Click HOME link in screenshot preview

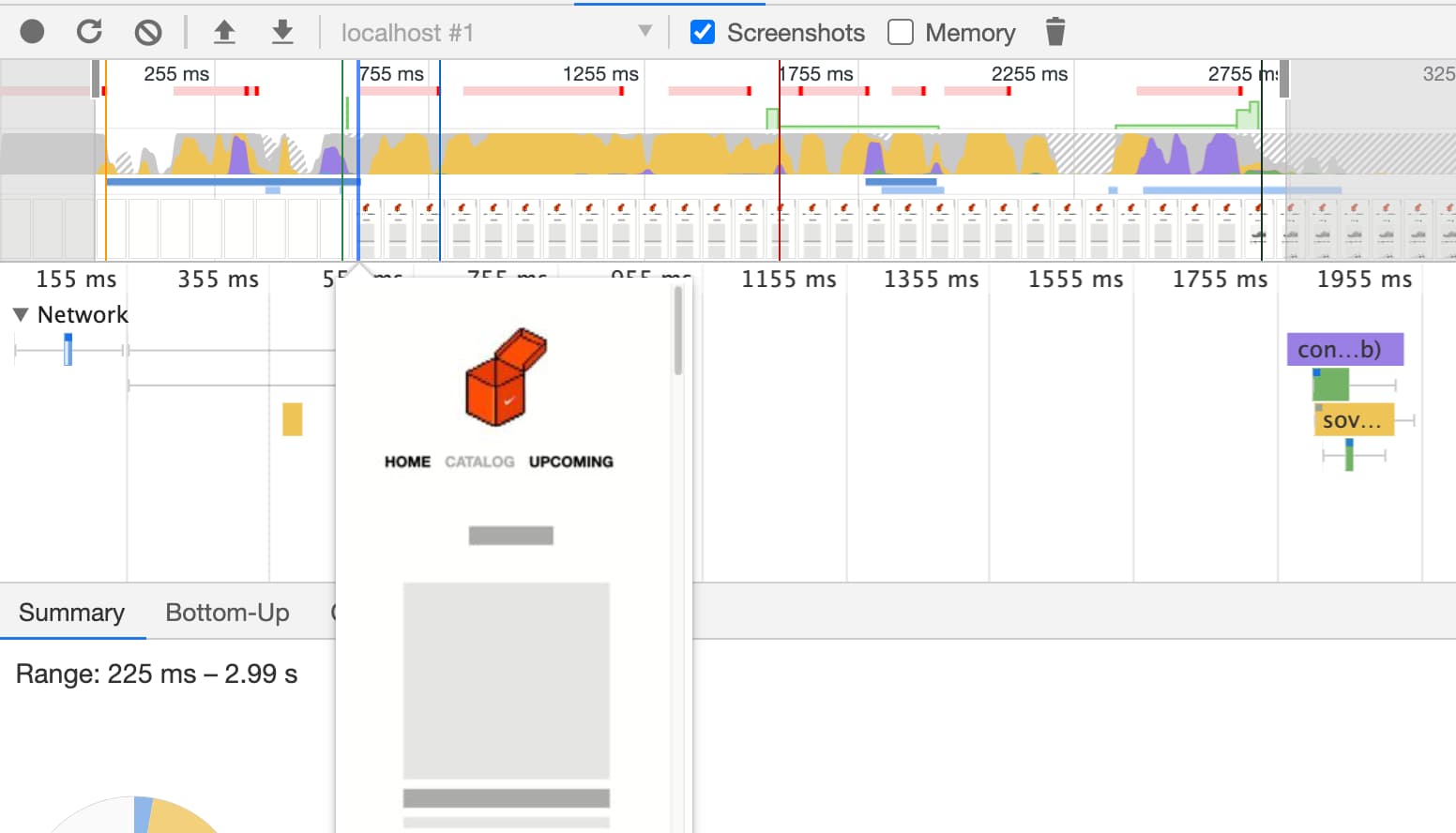coord(407,462)
